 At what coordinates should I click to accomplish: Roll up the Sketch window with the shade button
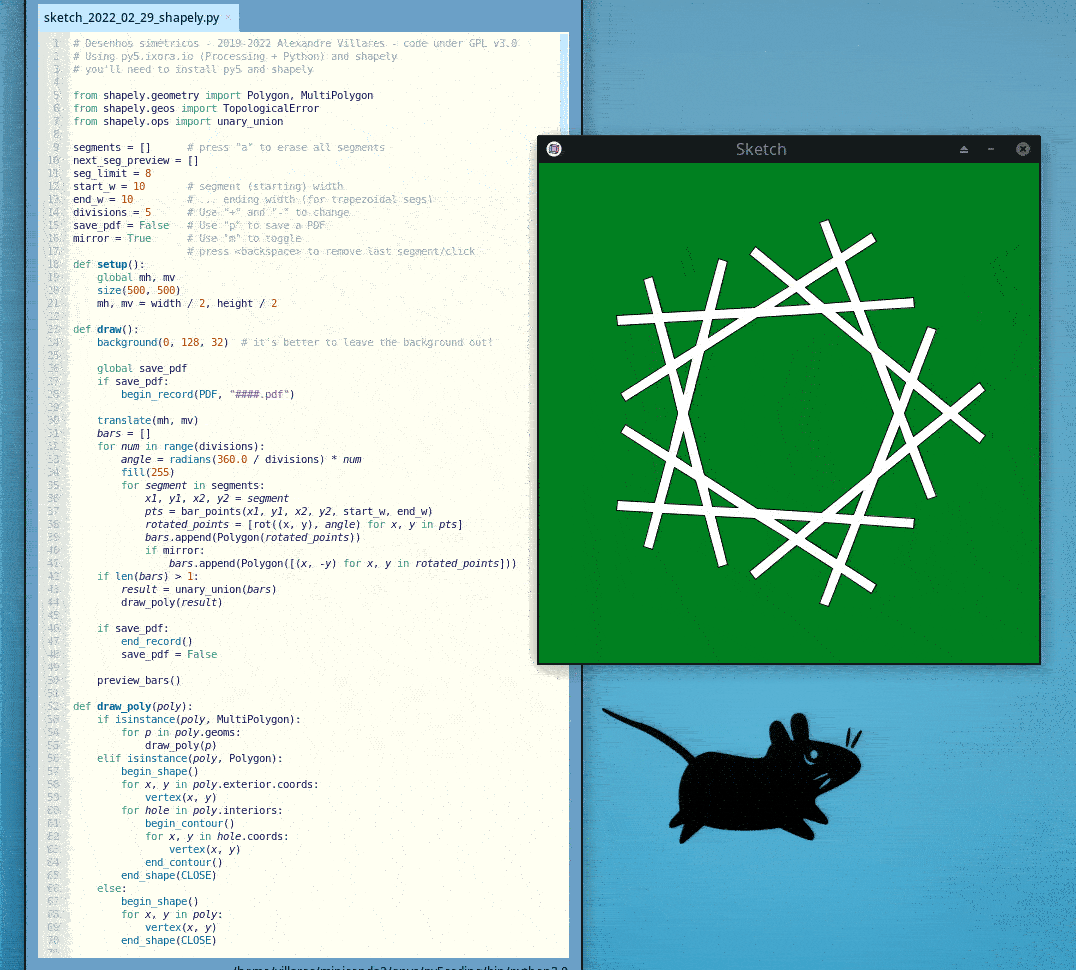click(x=964, y=149)
